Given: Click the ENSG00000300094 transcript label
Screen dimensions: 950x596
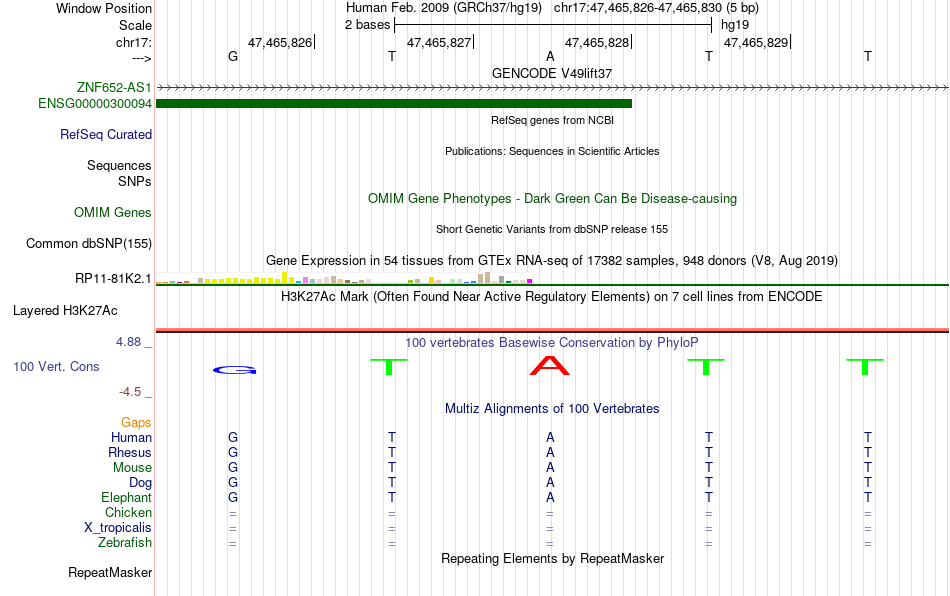Looking at the screenshot, I should (x=95, y=104).
